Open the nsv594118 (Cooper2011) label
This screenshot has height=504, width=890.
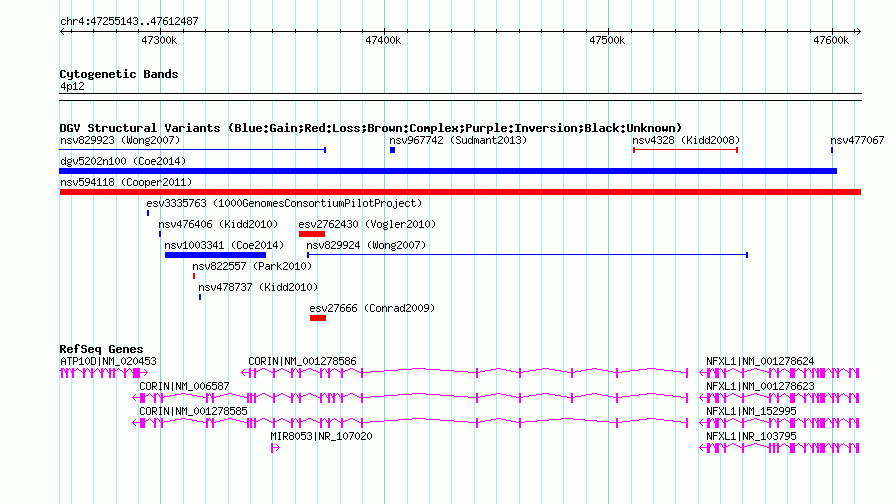coord(126,182)
